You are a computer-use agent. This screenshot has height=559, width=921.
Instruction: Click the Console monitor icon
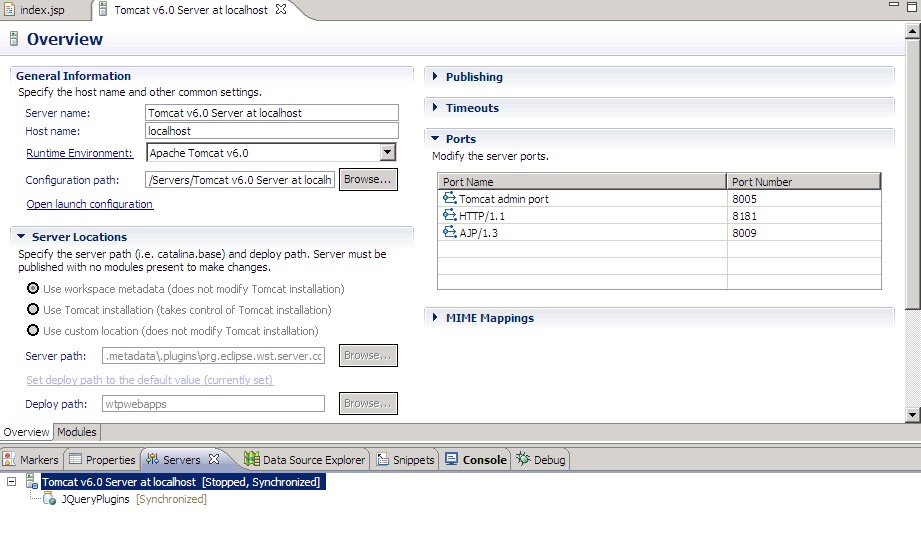click(x=451, y=459)
